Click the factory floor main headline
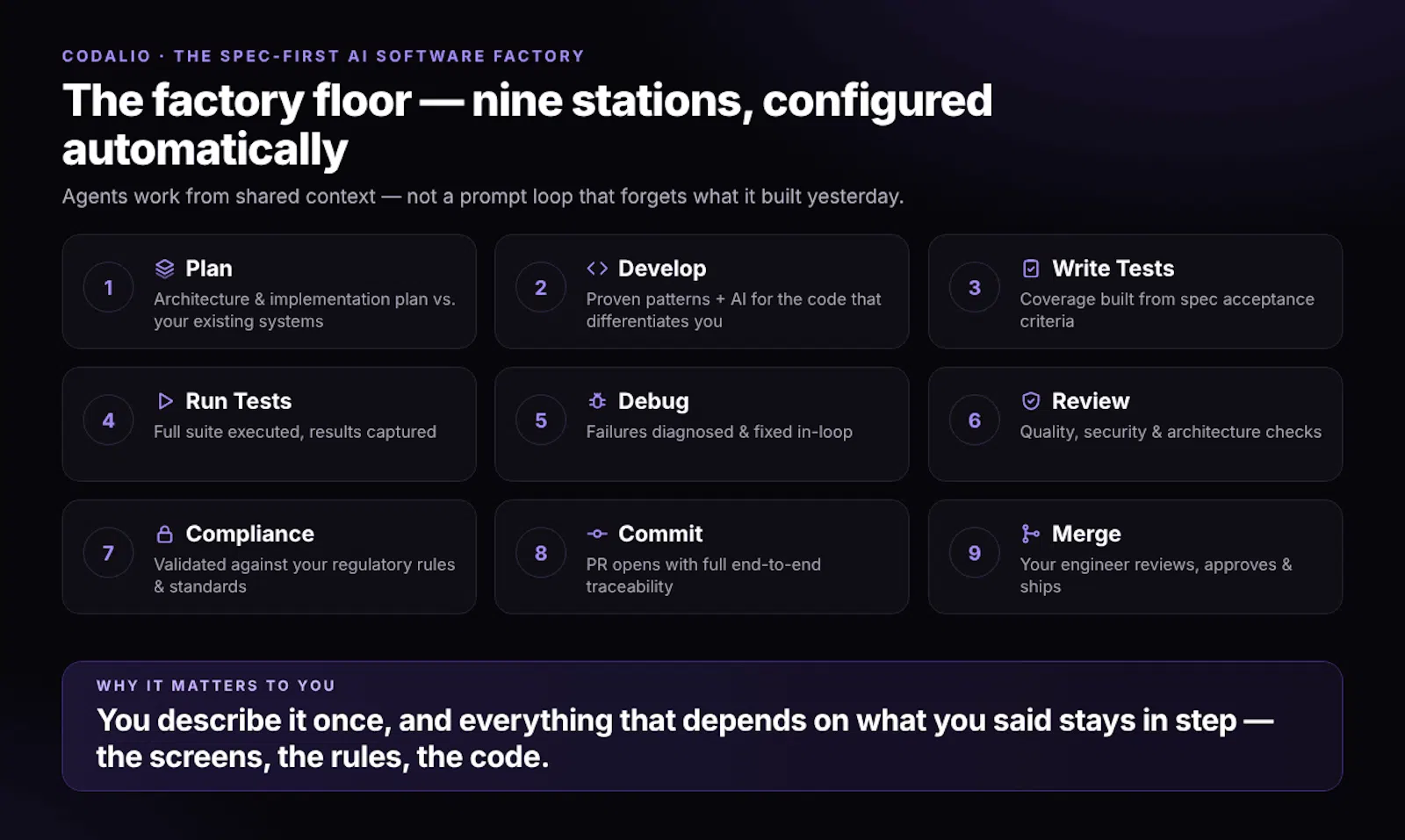The image size is (1405, 840). pos(527,125)
